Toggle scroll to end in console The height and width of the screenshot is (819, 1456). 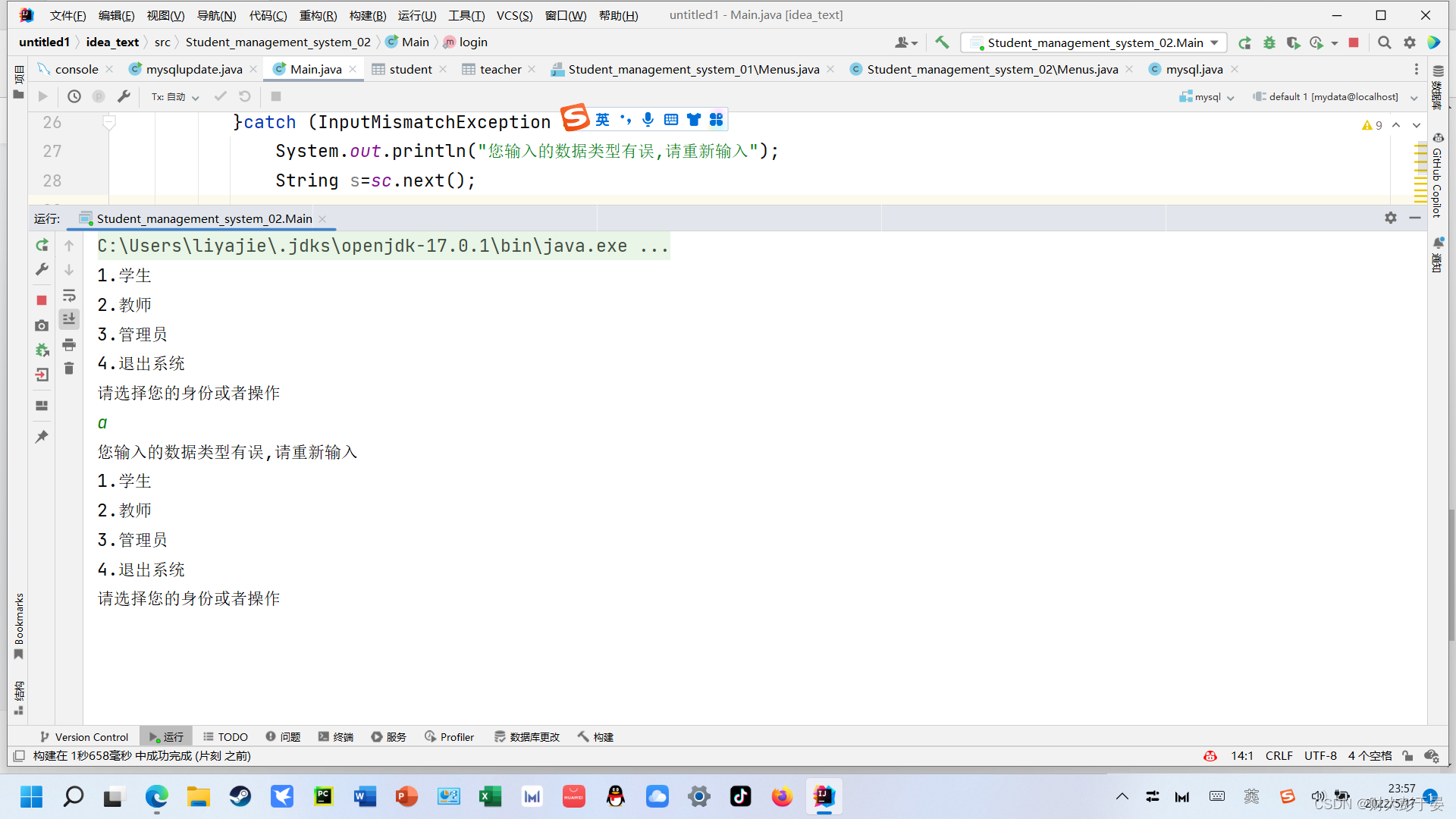pos(68,319)
